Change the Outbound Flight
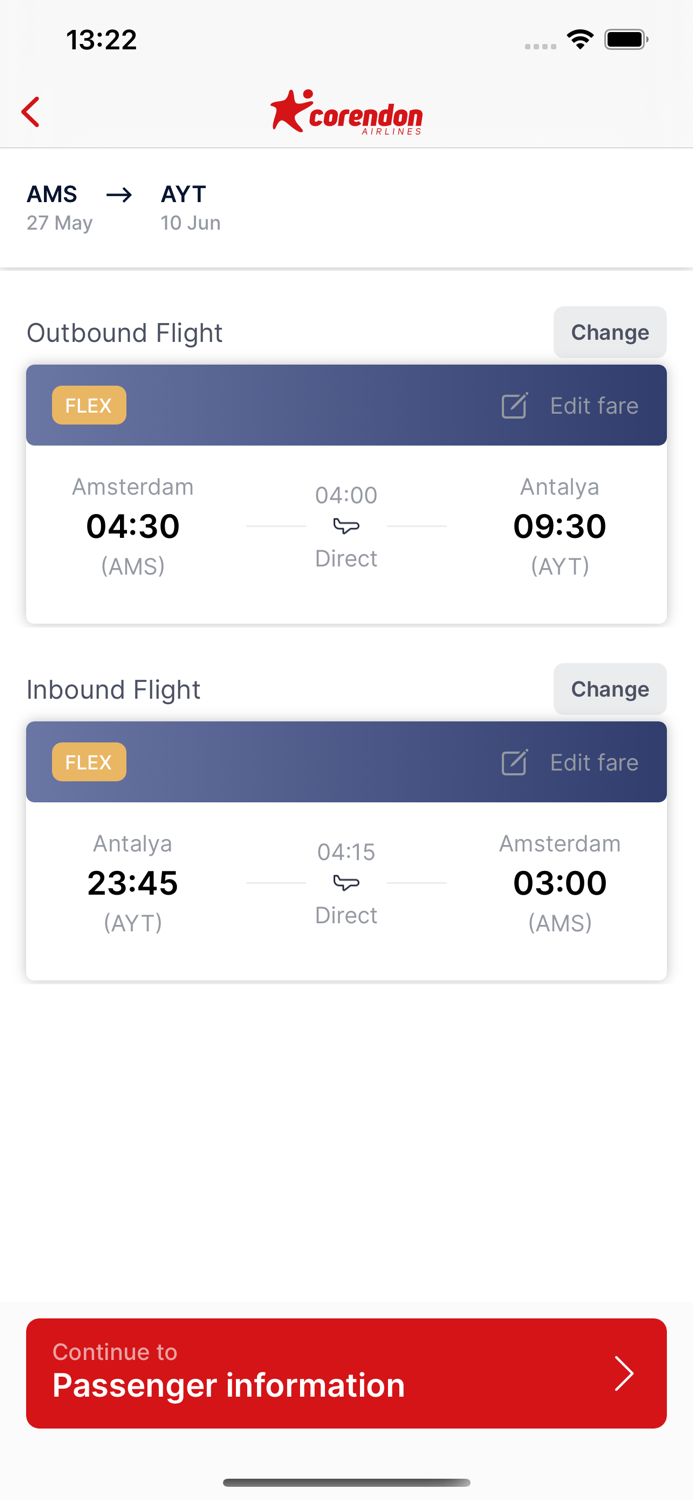693x1500 pixels. [x=610, y=332]
